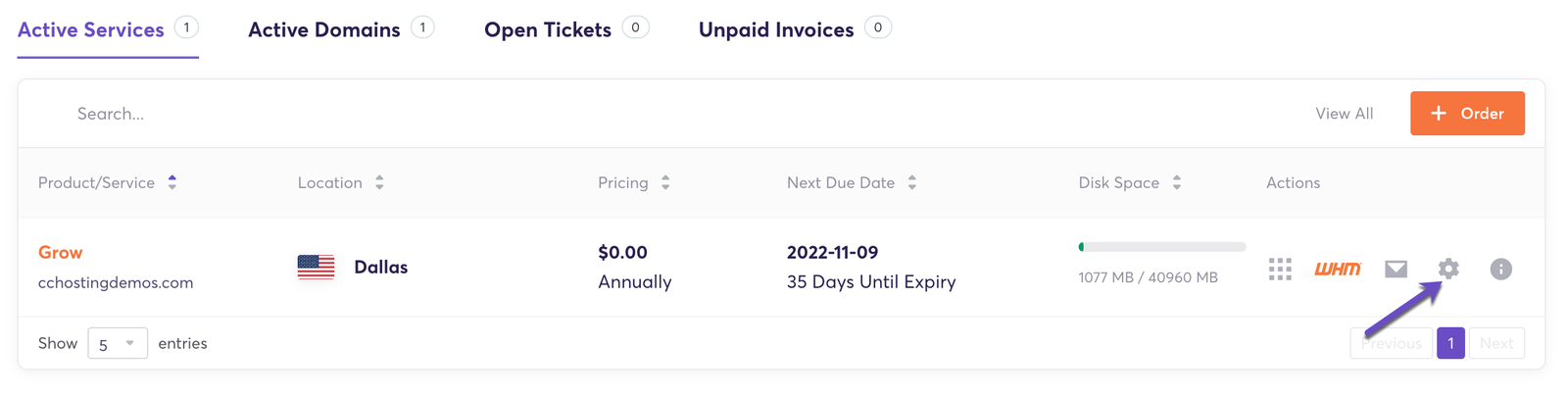
Task: Open the Unpaid Invoices tab
Action: [776, 30]
